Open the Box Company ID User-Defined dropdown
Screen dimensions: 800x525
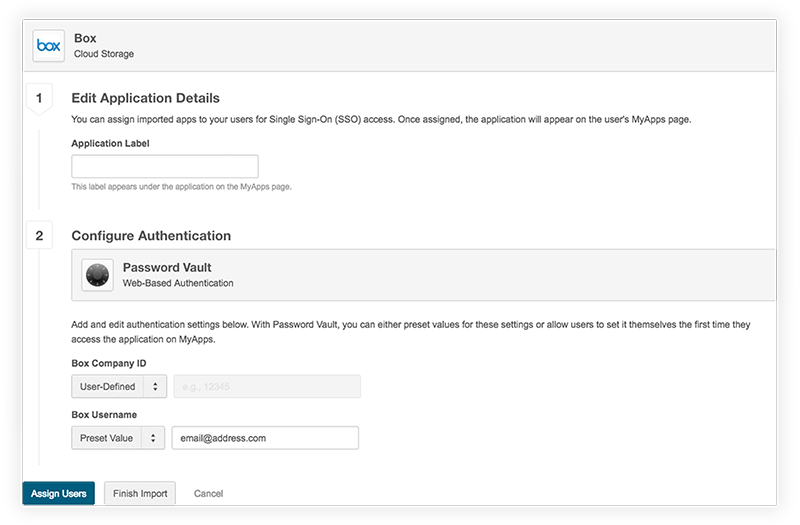(119, 386)
